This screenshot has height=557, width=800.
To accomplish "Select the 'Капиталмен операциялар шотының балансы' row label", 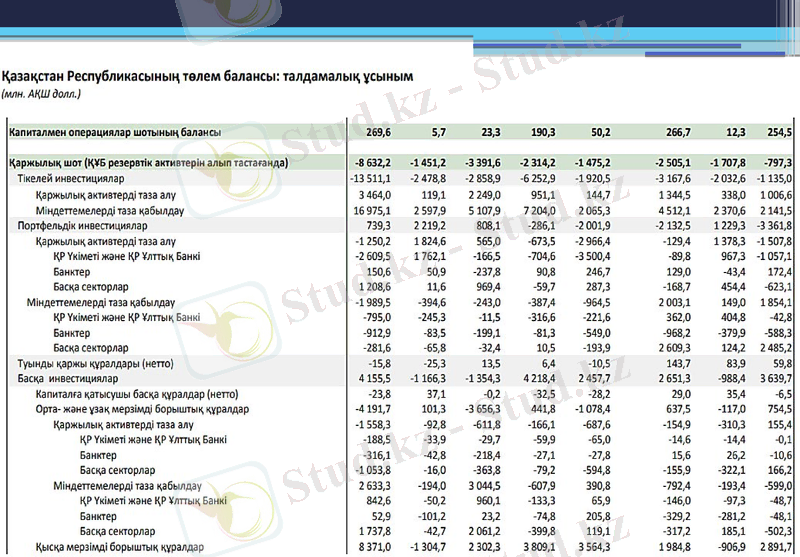I will [x=114, y=131].
